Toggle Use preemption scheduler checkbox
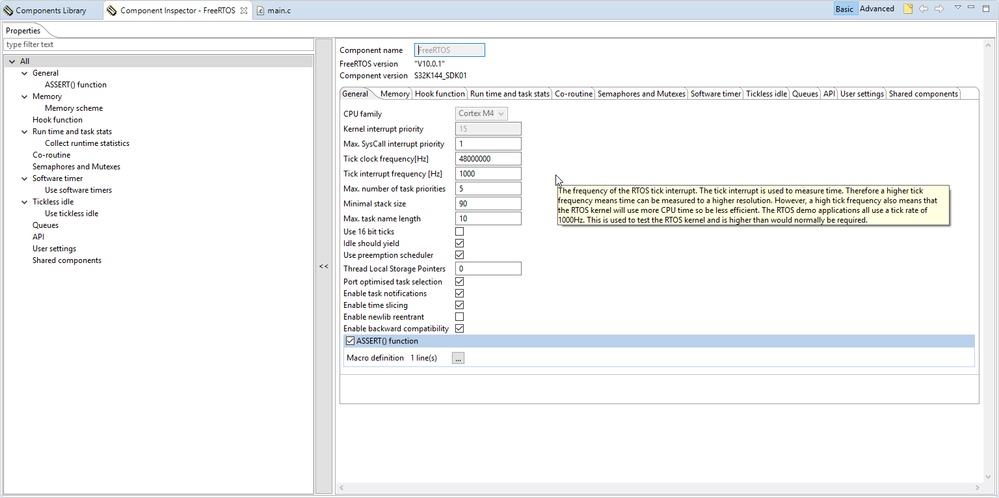The height and width of the screenshot is (498, 999). pos(459,255)
